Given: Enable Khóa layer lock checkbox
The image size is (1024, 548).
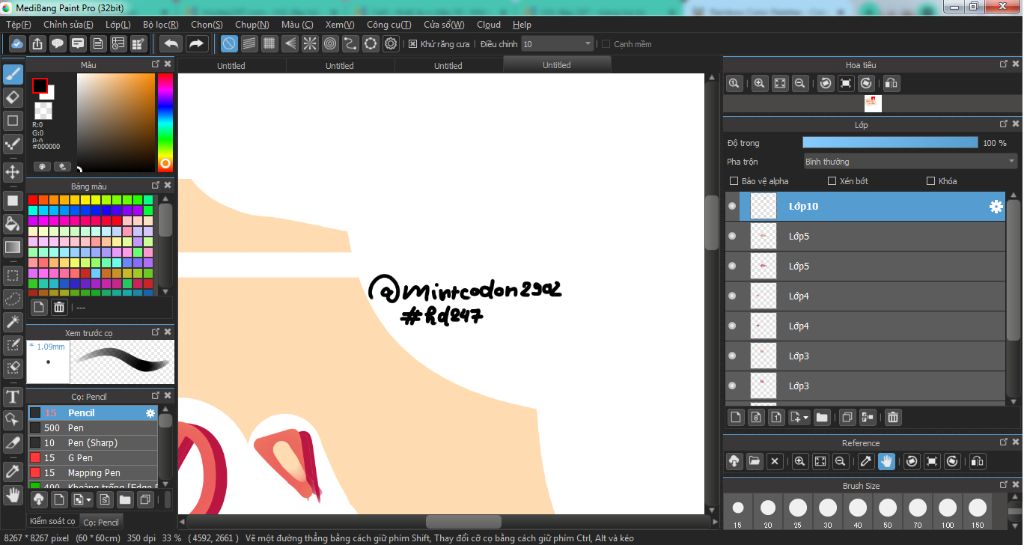Looking at the screenshot, I should 931,181.
